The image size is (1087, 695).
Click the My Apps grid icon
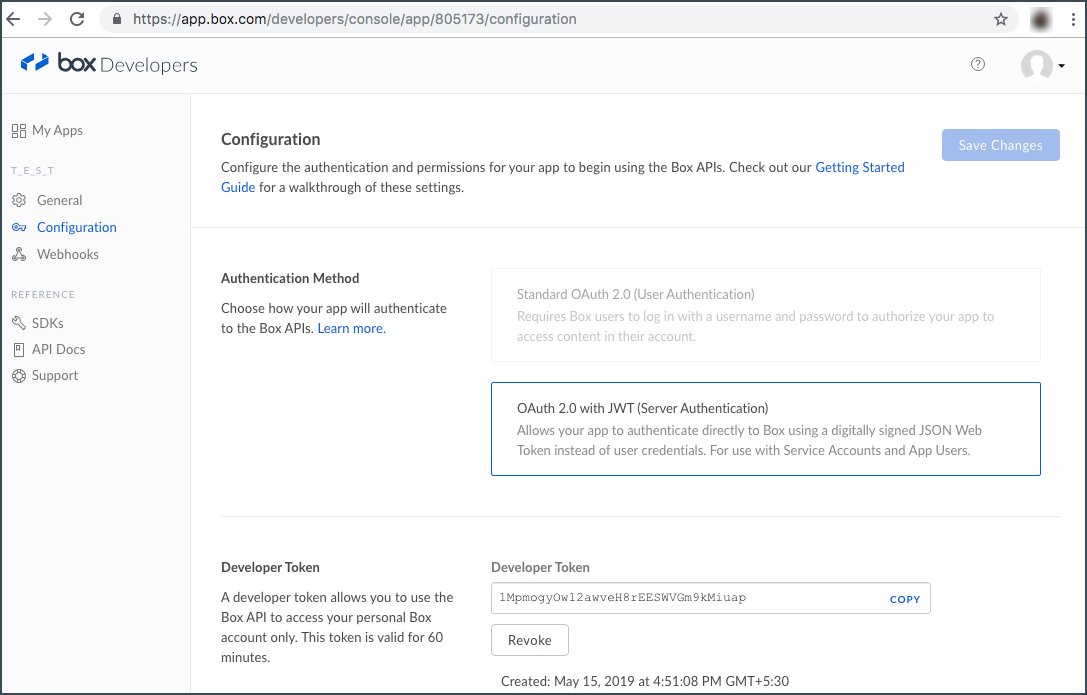click(x=19, y=130)
